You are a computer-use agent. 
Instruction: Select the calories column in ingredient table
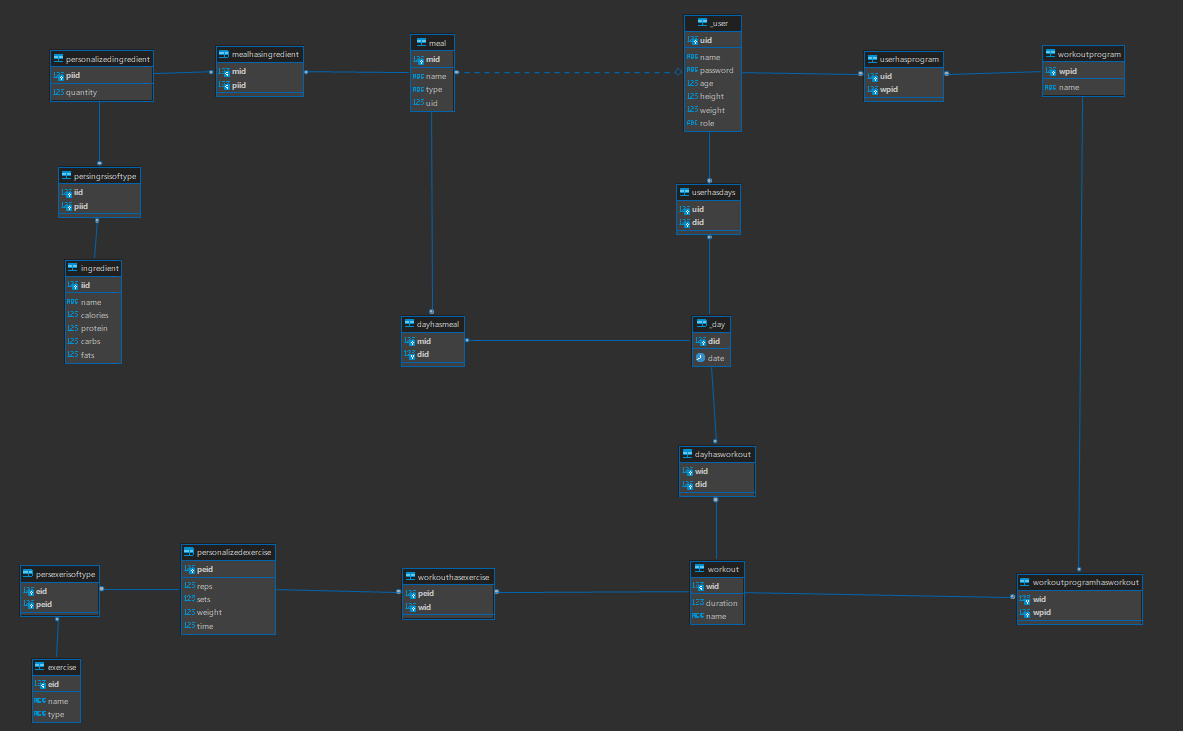click(x=94, y=315)
